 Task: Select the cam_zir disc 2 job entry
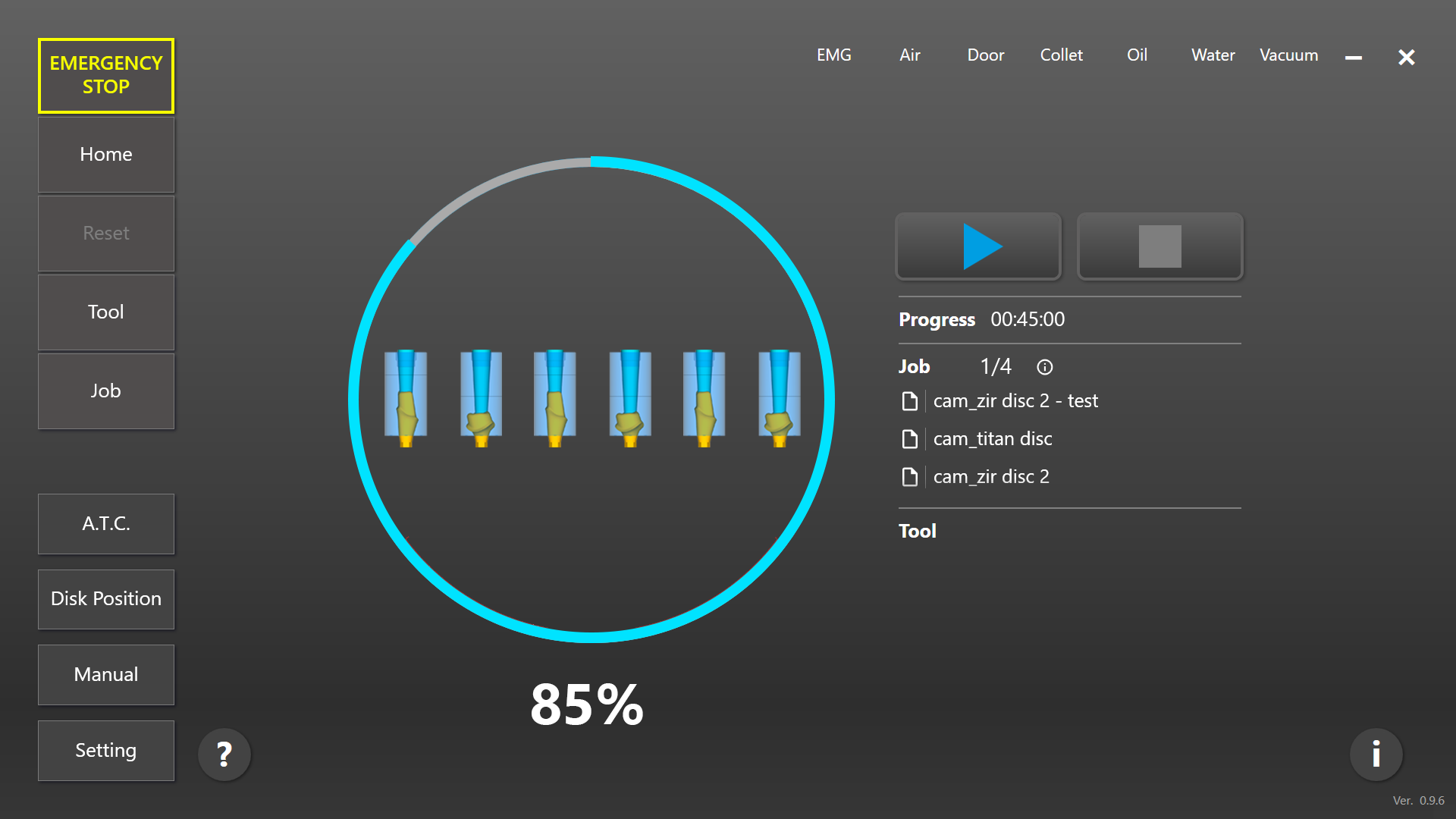tap(991, 477)
